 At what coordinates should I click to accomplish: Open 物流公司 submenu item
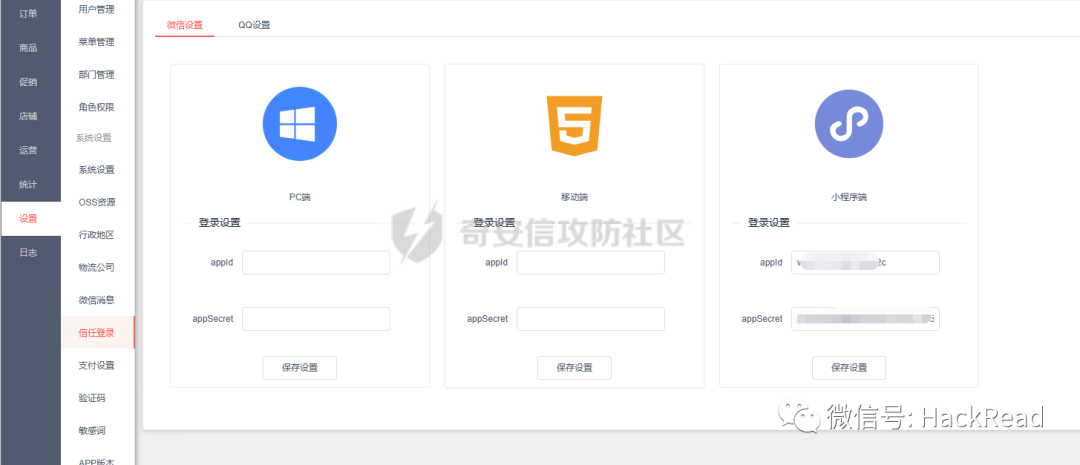point(96,267)
